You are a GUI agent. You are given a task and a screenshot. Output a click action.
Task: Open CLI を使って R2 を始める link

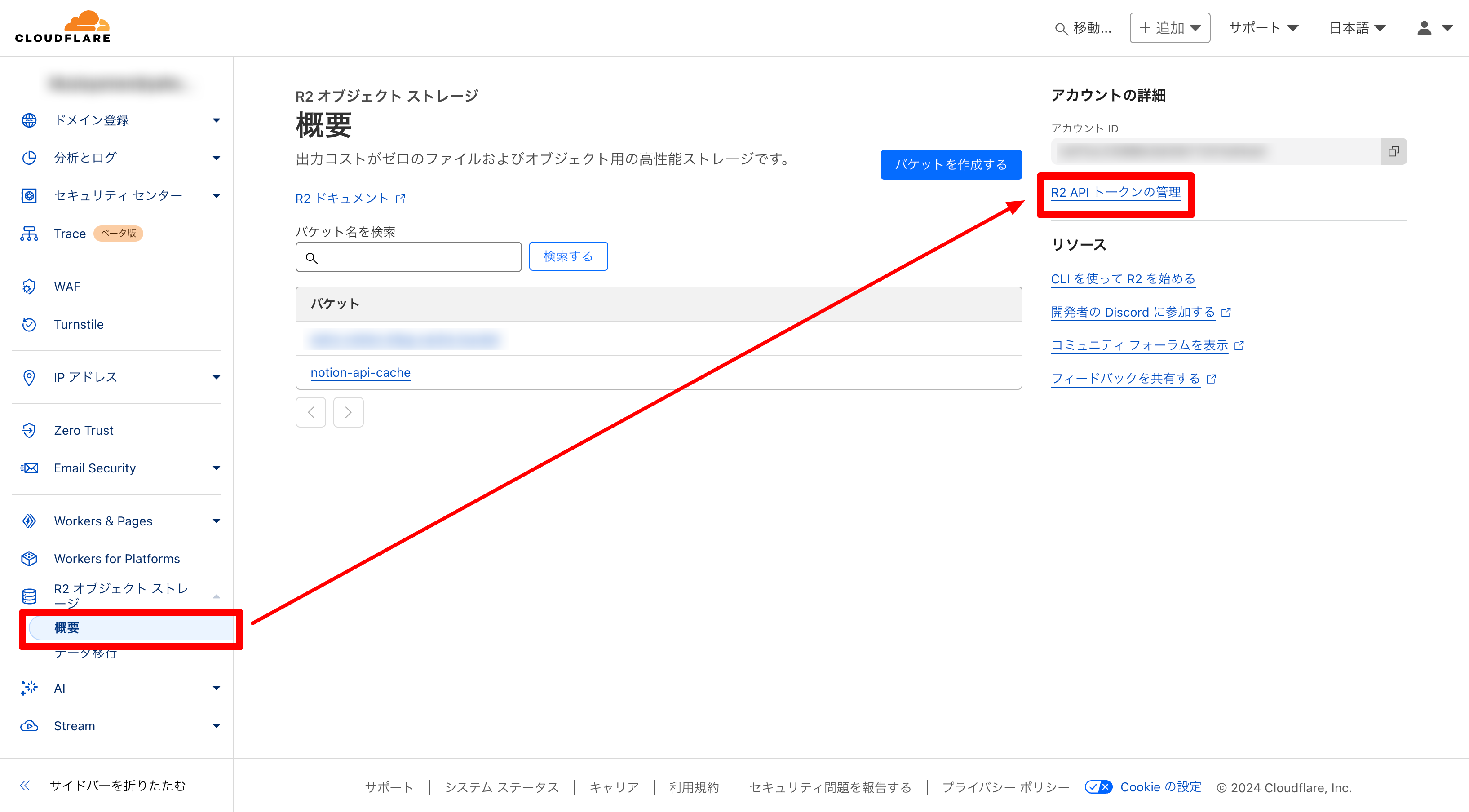[1123, 279]
